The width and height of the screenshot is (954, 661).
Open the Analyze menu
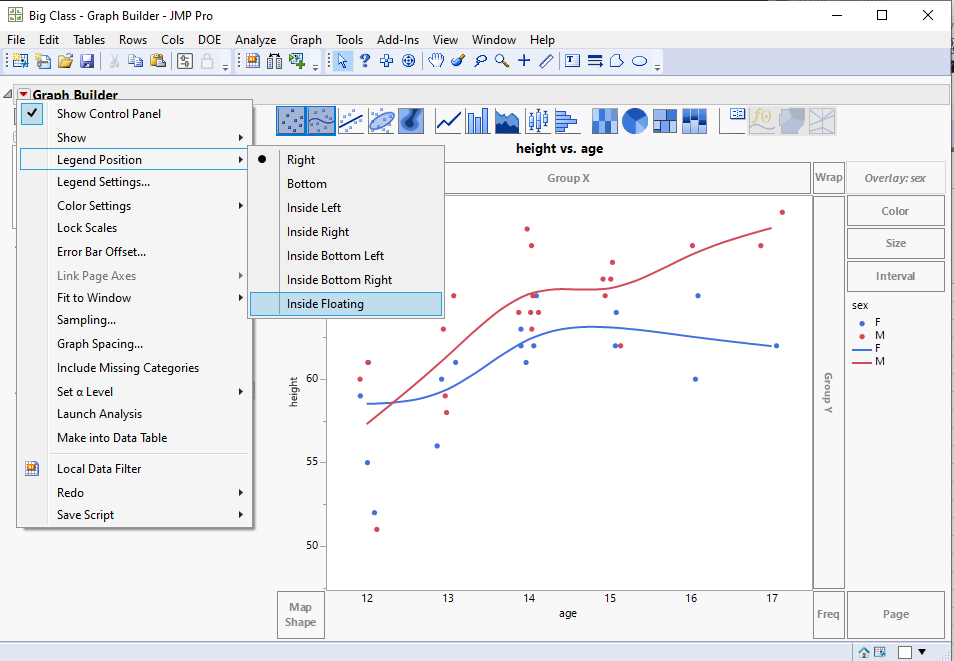256,40
